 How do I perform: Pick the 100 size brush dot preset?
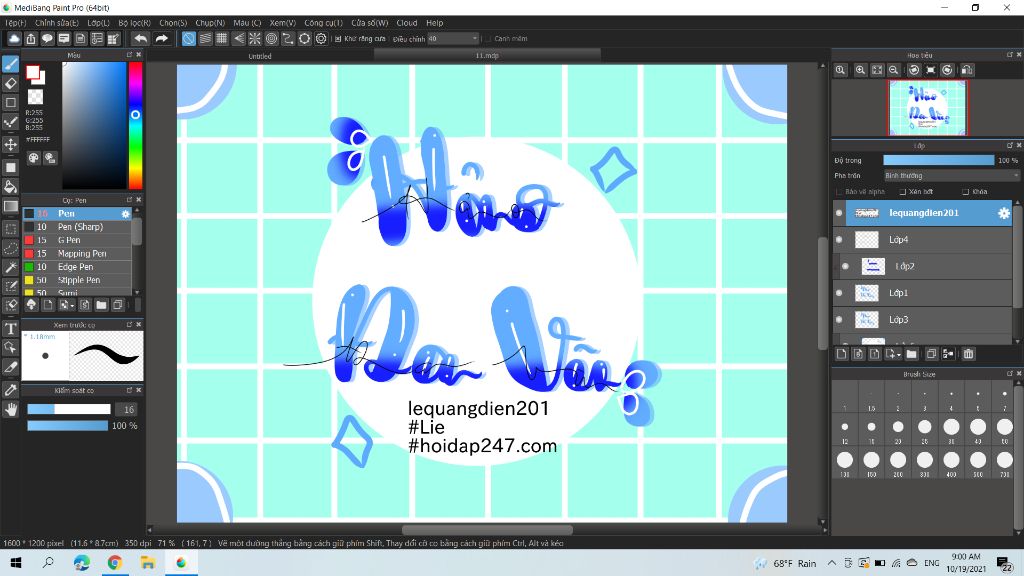click(x=845, y=460)
